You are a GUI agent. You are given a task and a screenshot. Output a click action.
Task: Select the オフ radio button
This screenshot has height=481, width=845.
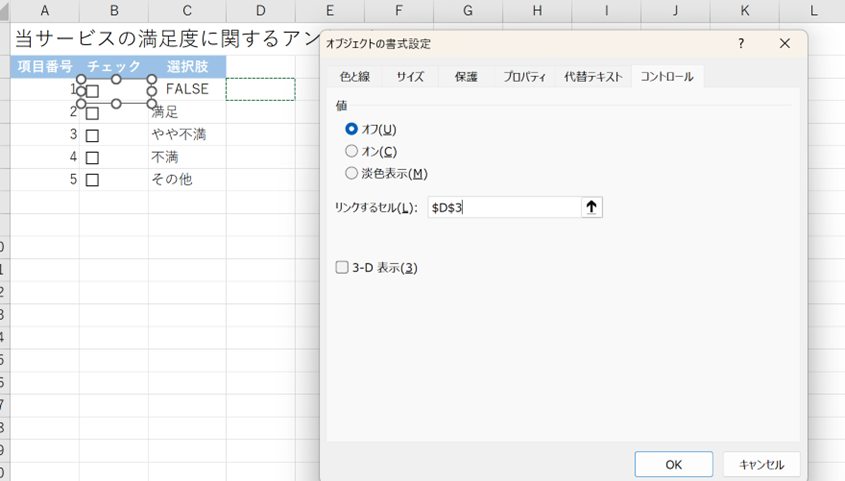pyautogui.click(x=351, y=129)
